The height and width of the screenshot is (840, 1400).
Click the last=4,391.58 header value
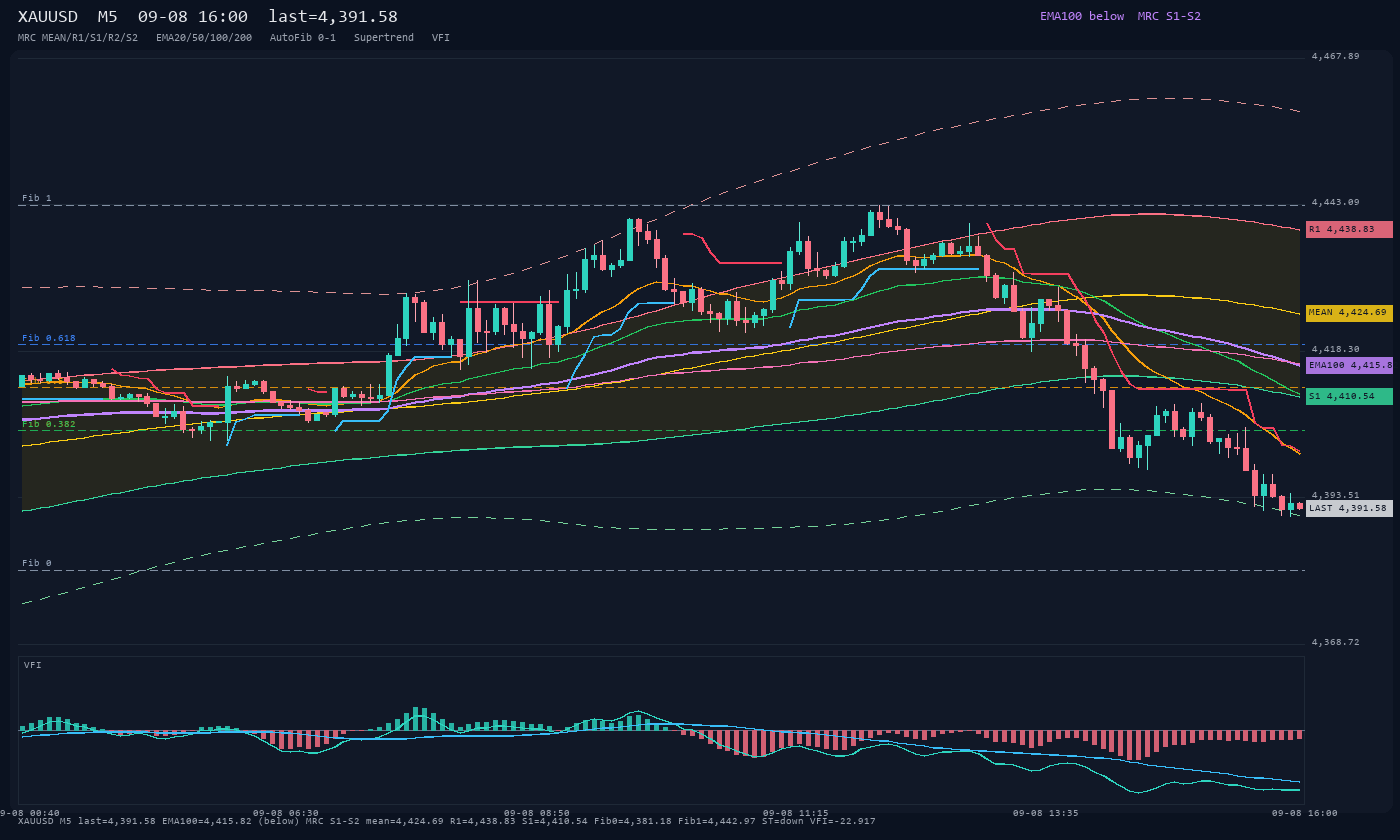(333, 16)
